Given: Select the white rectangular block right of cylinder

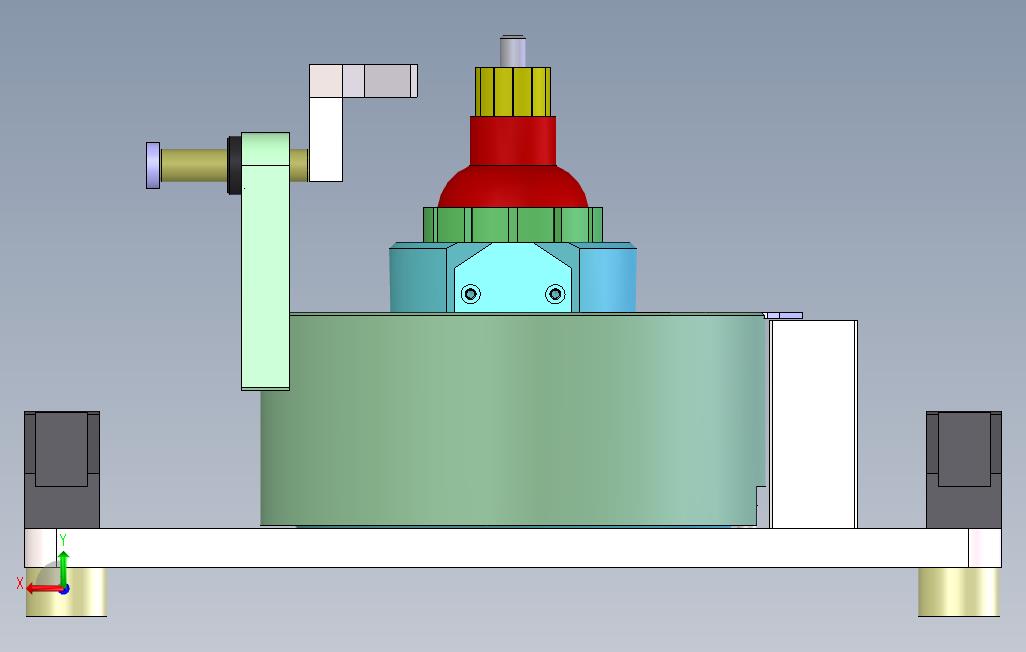Looking at the screenshot, I should [813, 424].
